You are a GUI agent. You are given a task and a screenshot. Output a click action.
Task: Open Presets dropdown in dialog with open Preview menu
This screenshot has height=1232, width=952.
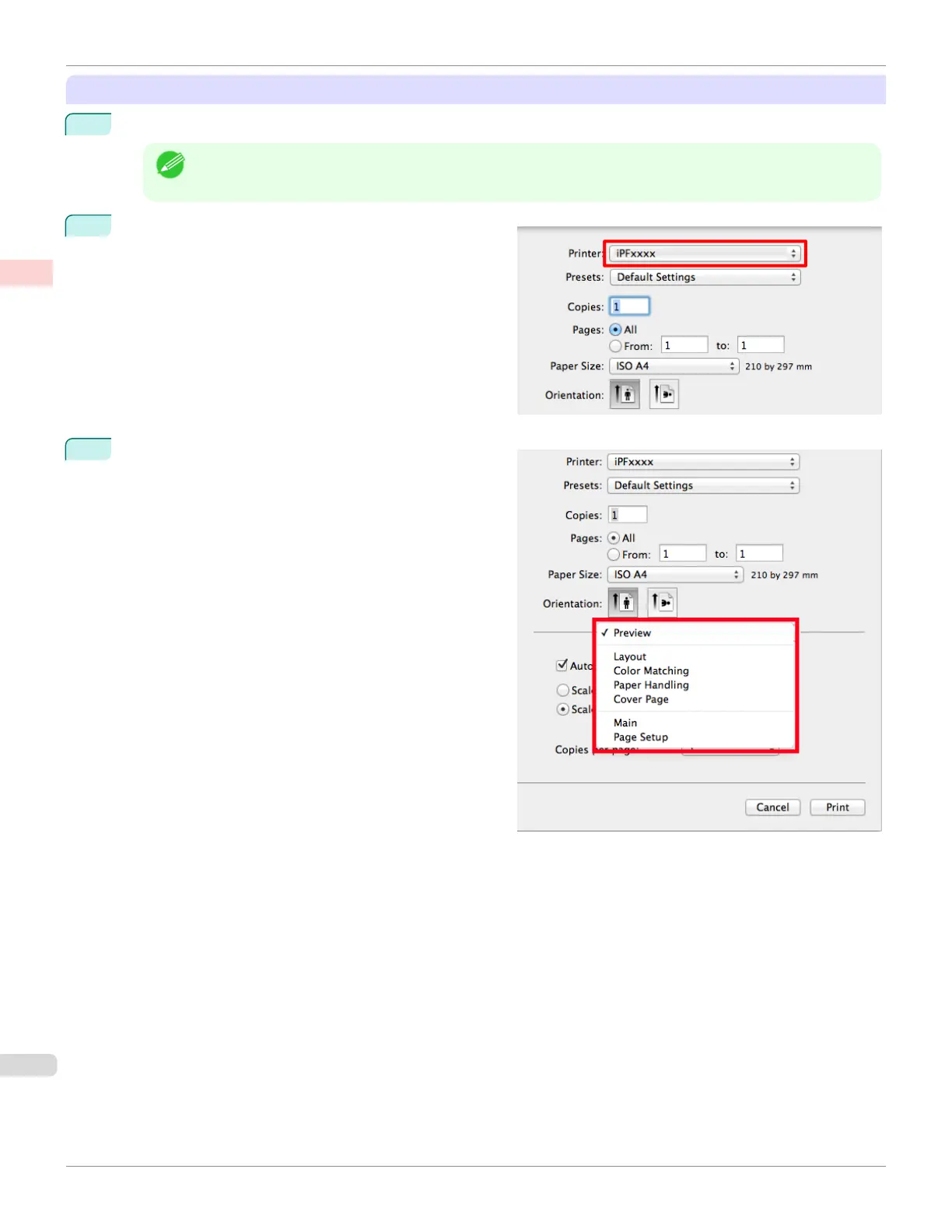point(703,485)
